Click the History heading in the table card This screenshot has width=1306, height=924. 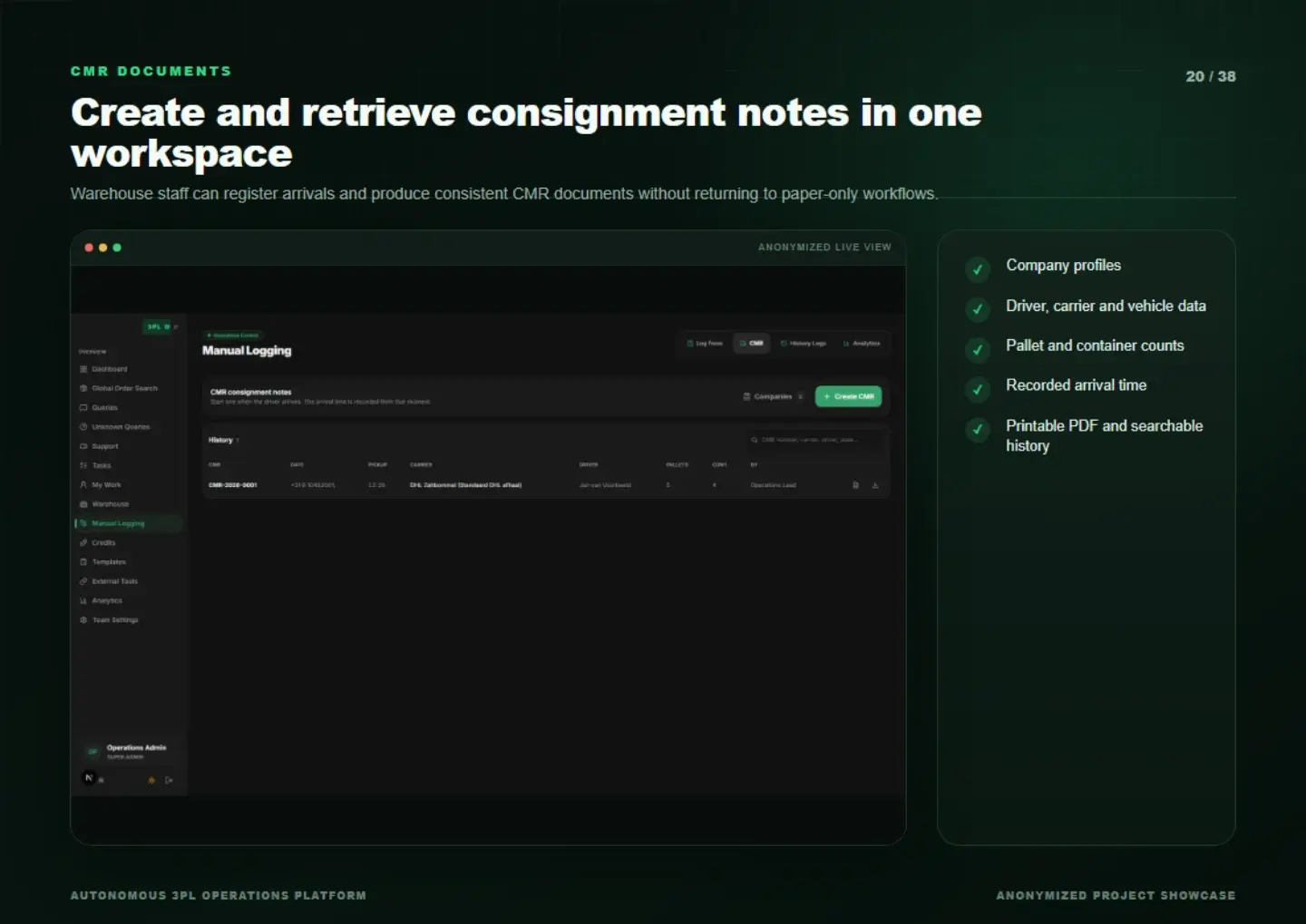pyautogui.click(x=220, y=440)
